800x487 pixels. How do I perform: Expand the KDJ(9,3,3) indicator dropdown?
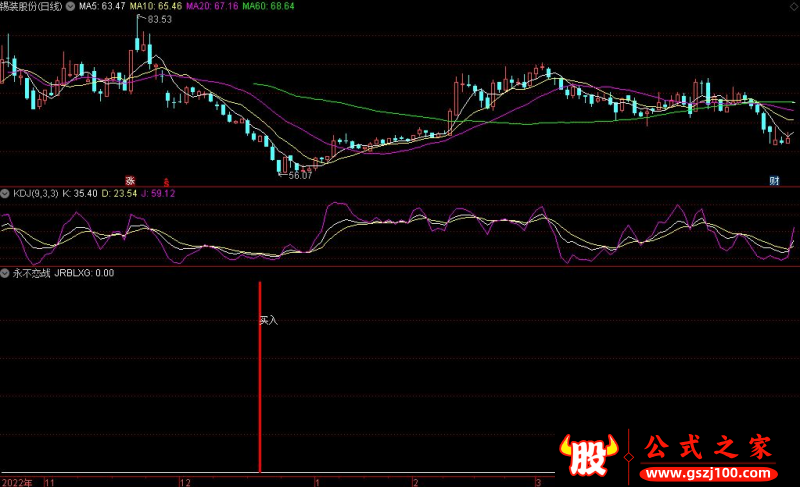[x=6, y=193]
